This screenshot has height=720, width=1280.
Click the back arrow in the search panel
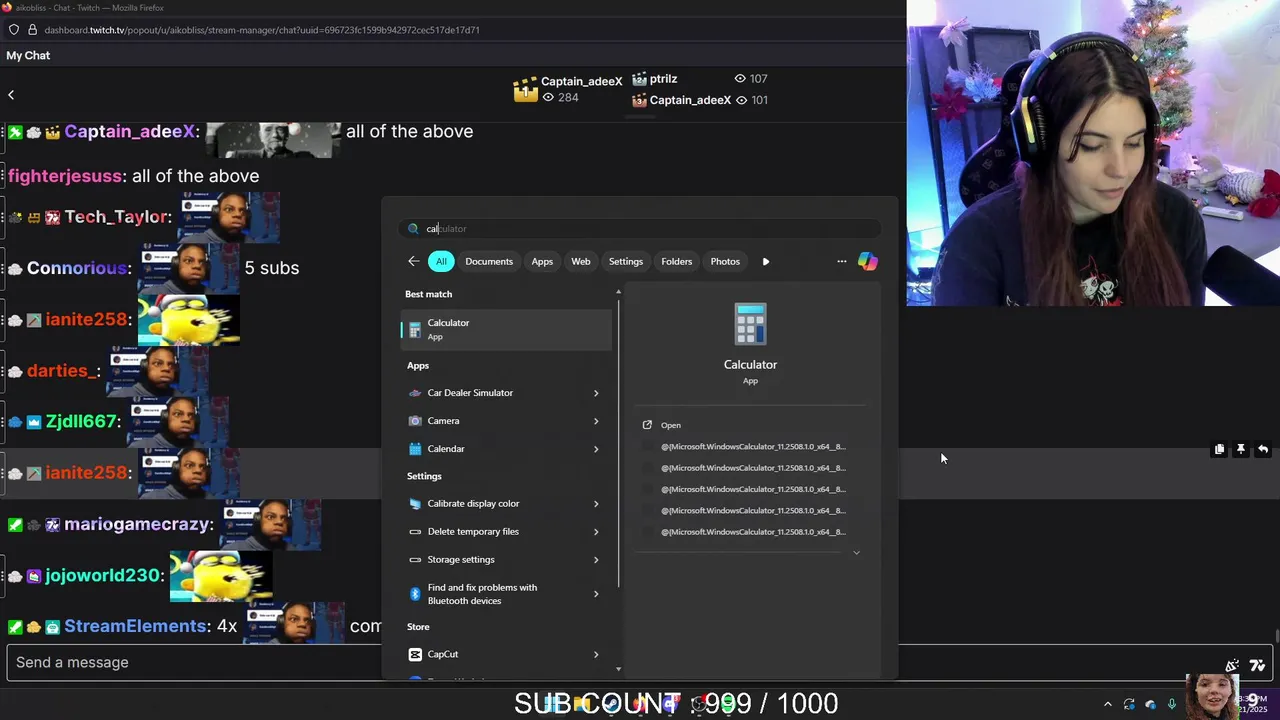pos(413,261)
